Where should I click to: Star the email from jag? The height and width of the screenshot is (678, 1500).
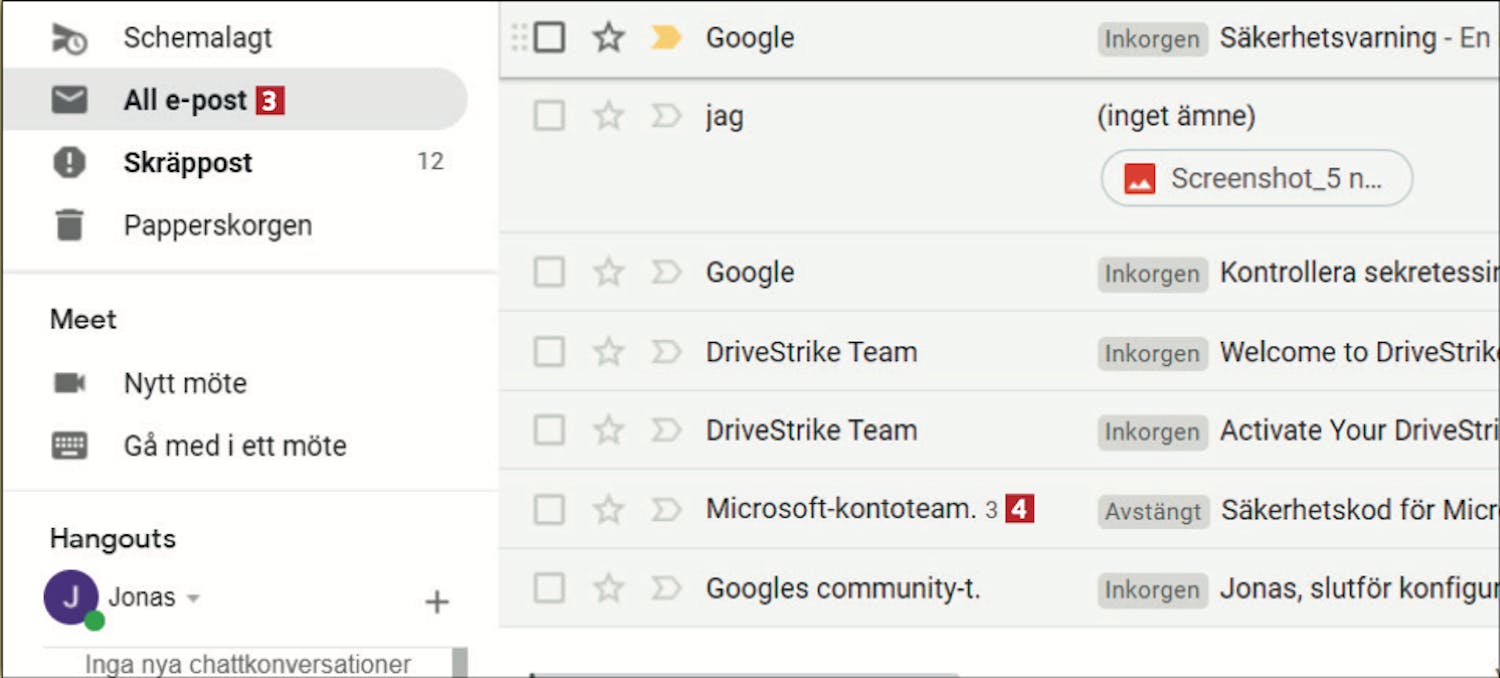[609, 117]
